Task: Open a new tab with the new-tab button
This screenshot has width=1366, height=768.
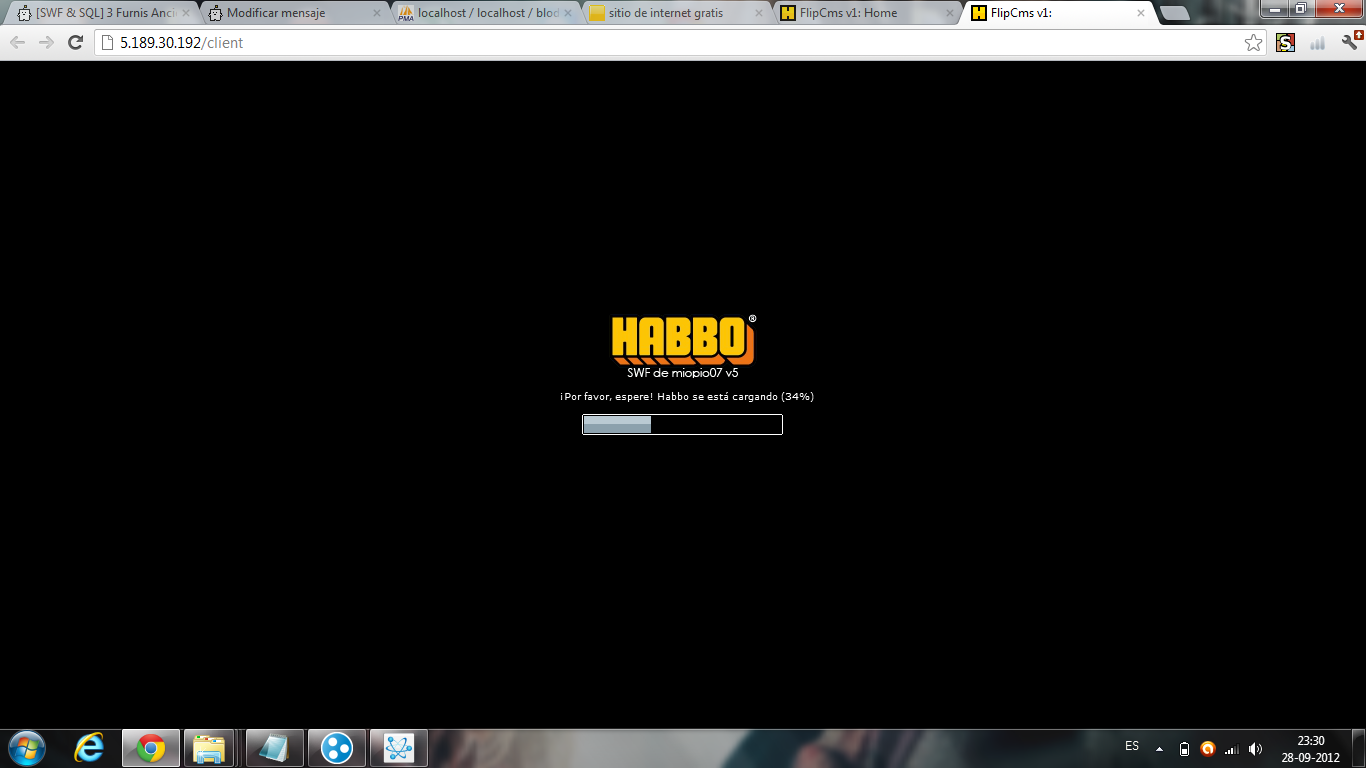Action: (x=1175, y=13)
